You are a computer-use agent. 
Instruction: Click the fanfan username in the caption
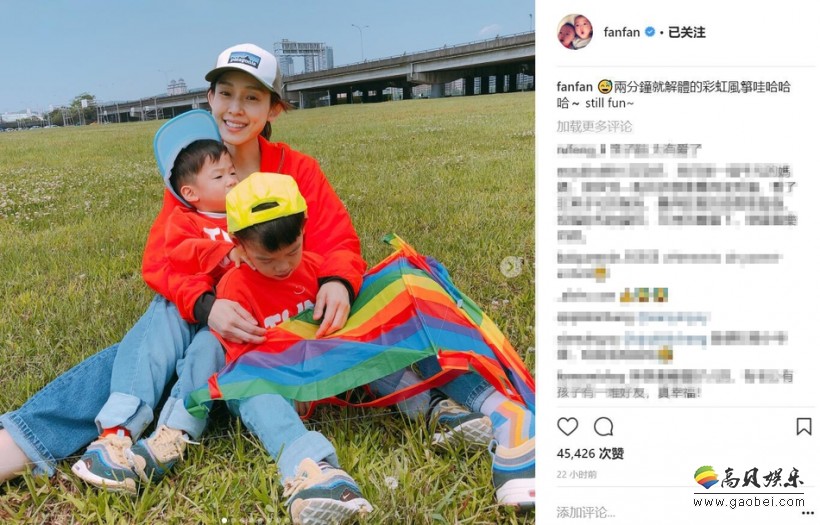point(574,87)
